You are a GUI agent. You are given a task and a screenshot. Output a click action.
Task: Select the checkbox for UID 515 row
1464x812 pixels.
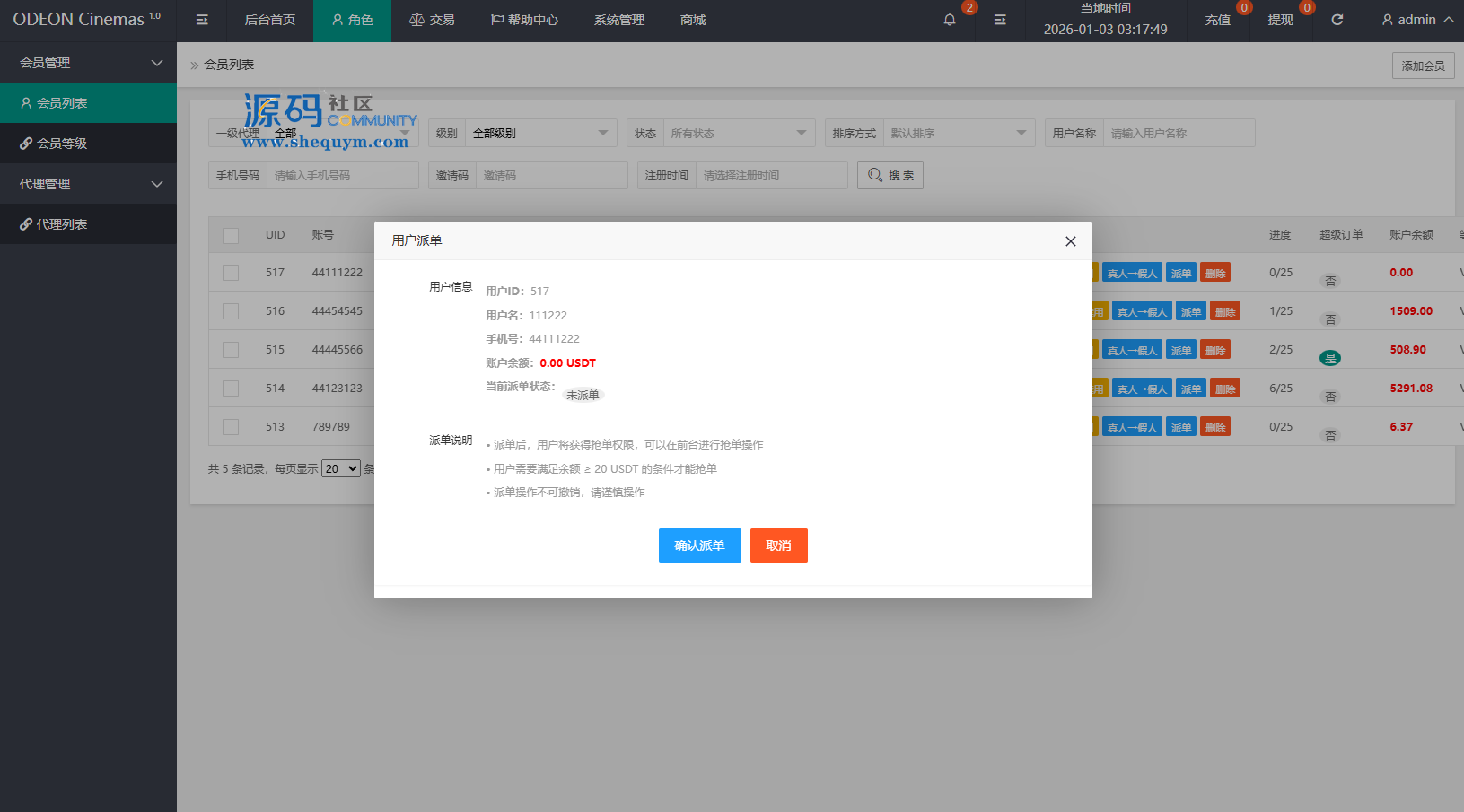231,350
